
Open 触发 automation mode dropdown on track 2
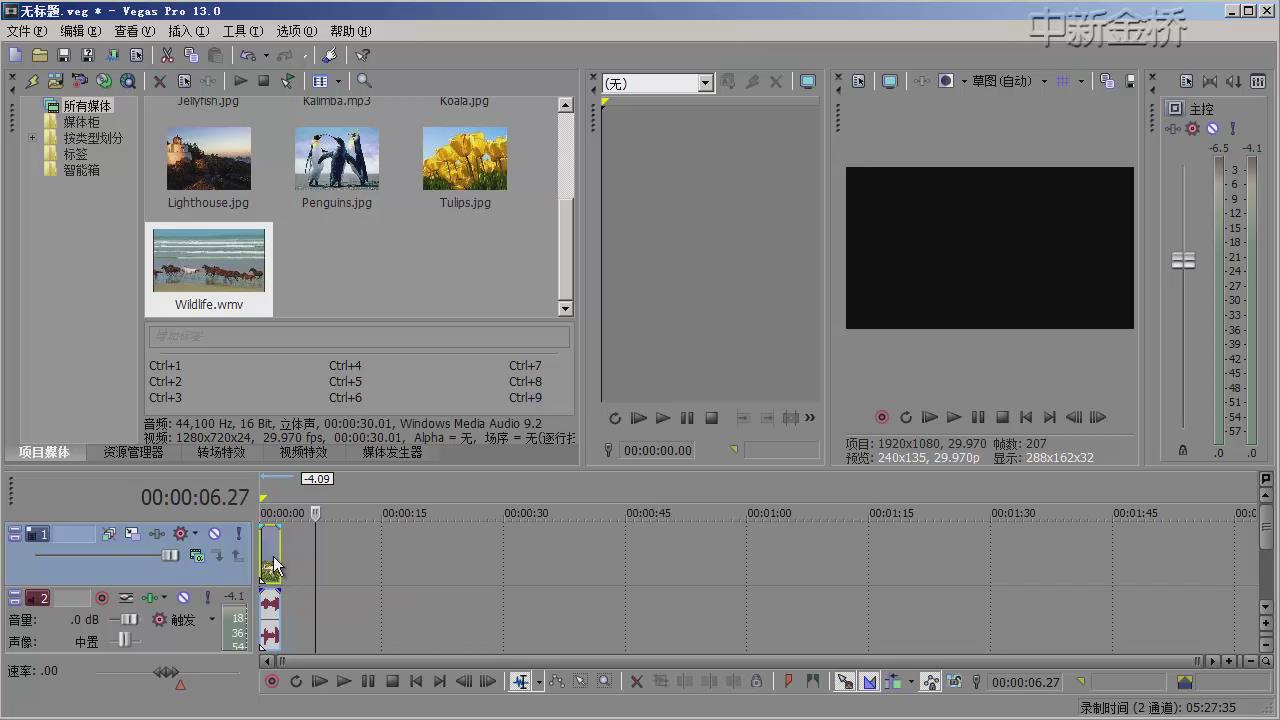(x=211, y=620)
